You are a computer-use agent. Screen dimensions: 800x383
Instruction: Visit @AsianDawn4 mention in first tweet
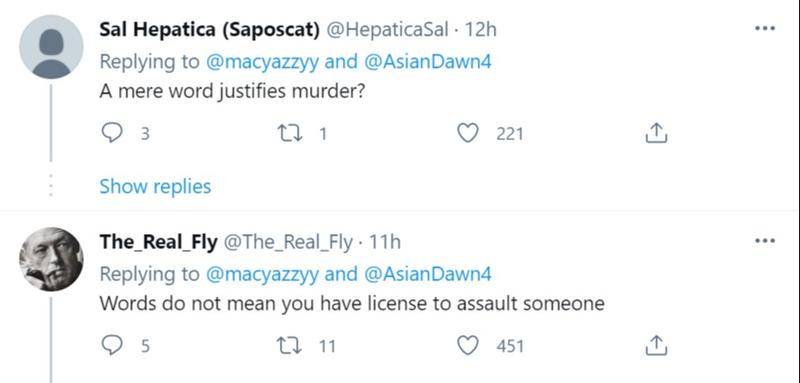point(428,62)
